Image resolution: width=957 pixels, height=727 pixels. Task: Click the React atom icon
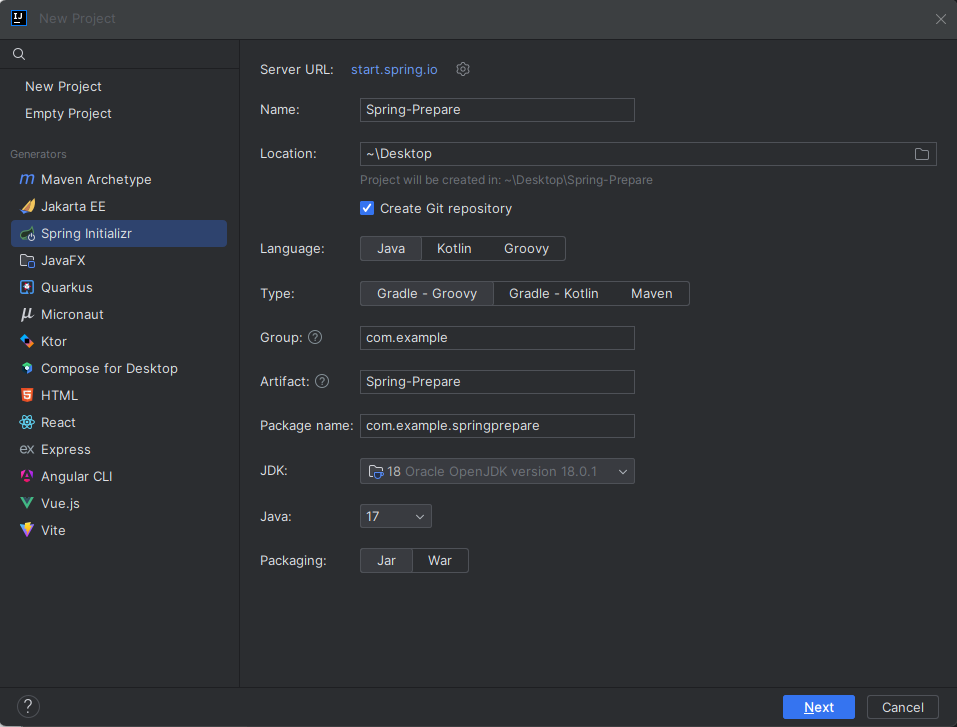click(27, 422)
